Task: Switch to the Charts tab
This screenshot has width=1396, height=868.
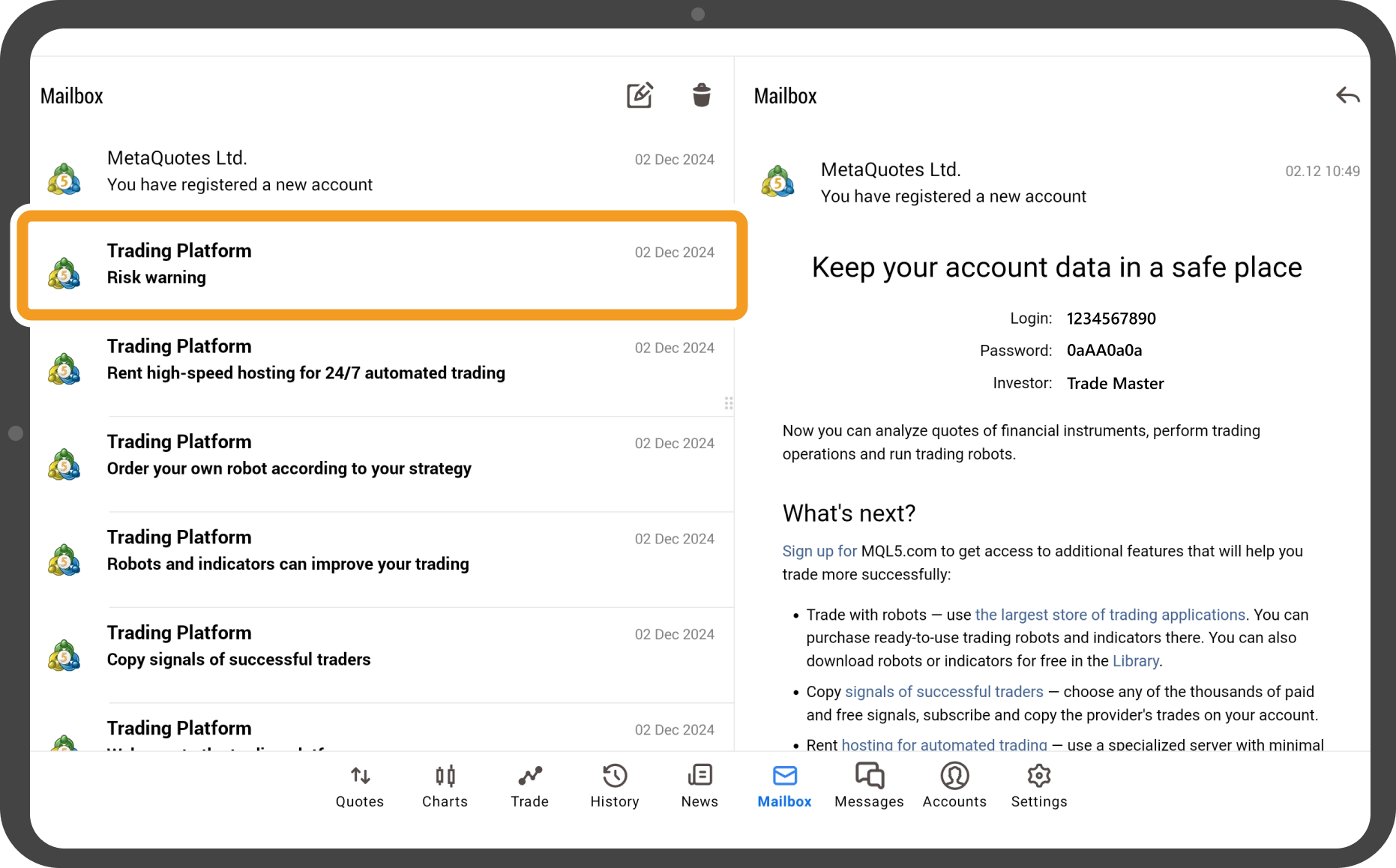Action: [x=445, y=786]
